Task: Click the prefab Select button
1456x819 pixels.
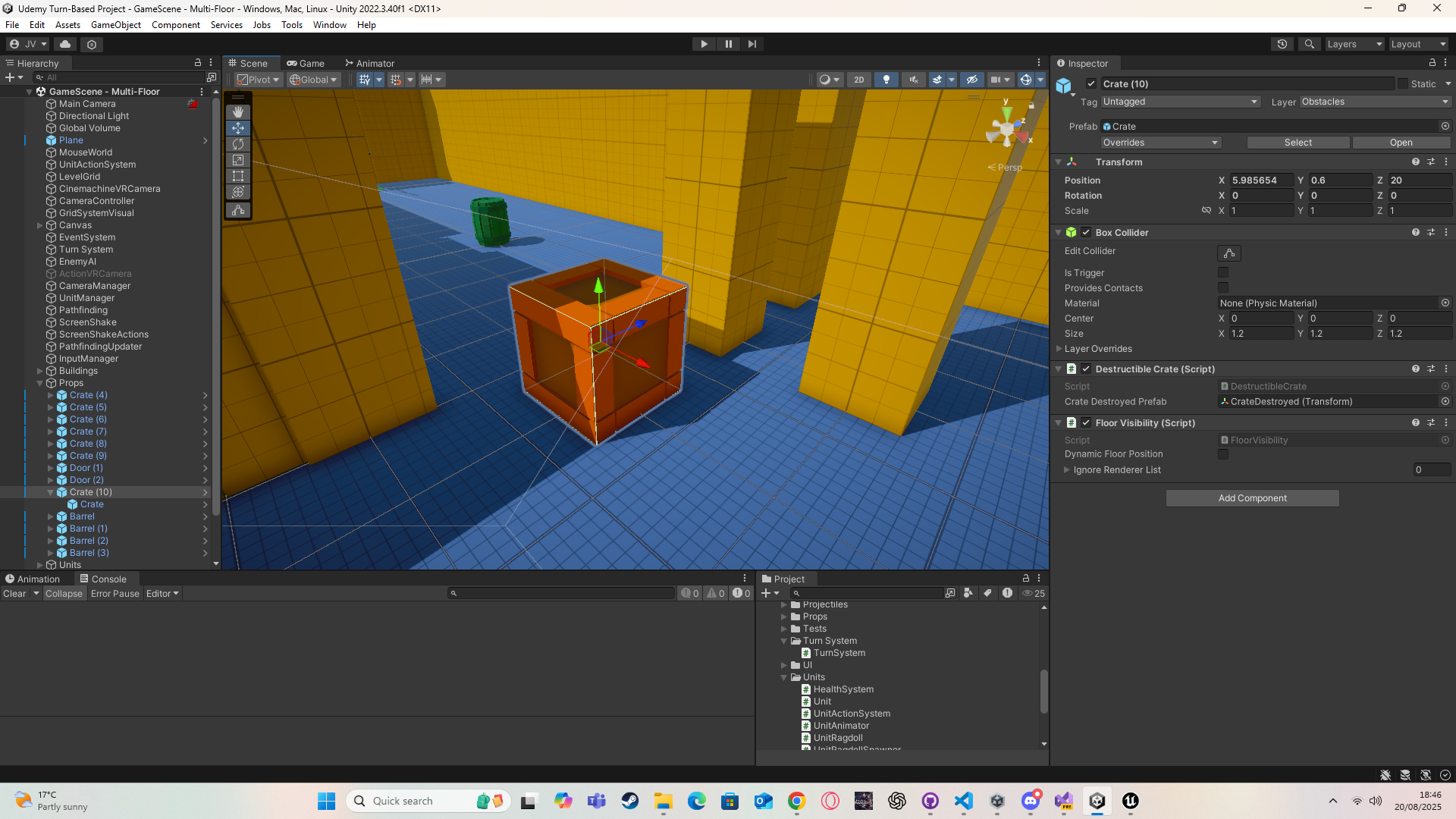Action: (x=1298, y=143)
